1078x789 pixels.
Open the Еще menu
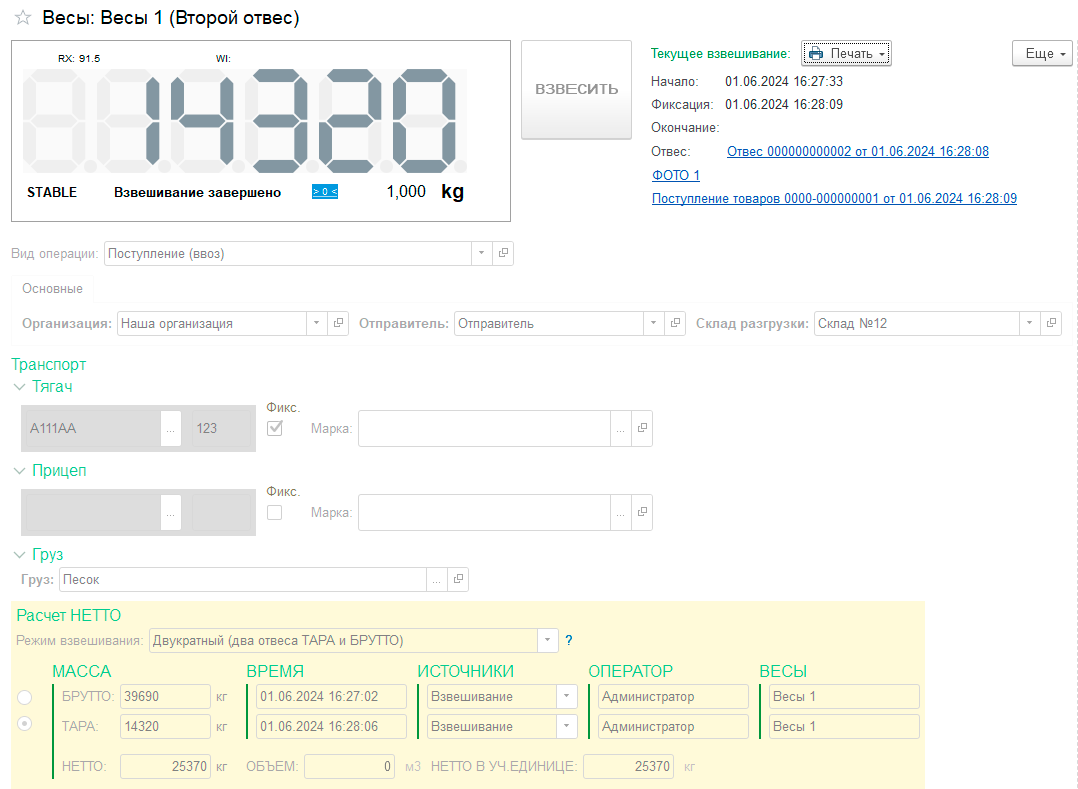pos(1041,54)
